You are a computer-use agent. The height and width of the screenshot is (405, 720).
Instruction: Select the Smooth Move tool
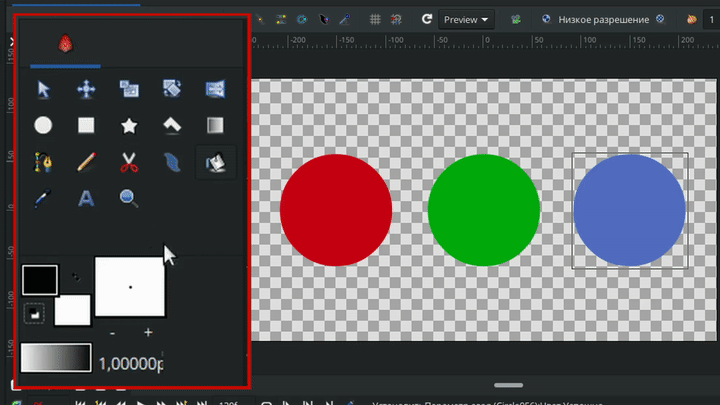(86, 90)
